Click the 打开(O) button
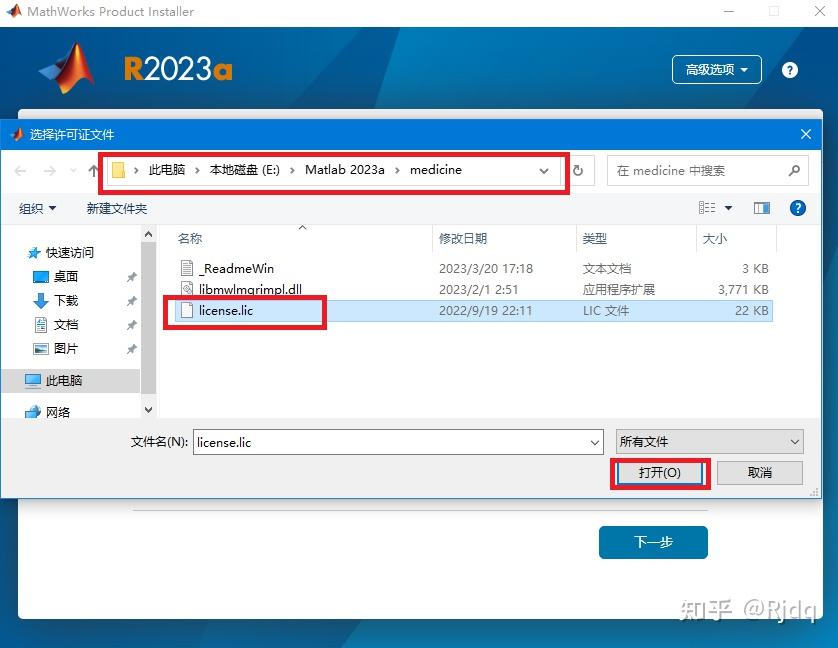Viewport: 838px width, 648px height. point(659,473)
